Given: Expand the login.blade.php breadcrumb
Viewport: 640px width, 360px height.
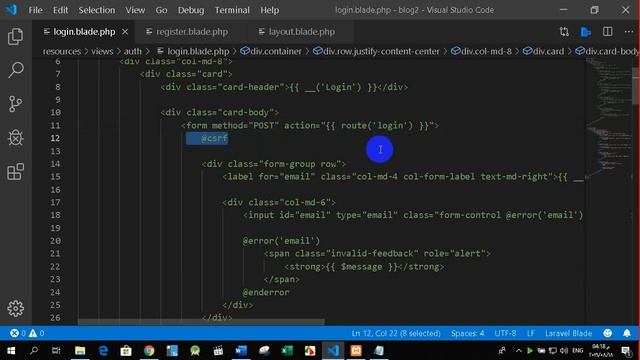Looking at the screenshot, I should tap(193, 51).
